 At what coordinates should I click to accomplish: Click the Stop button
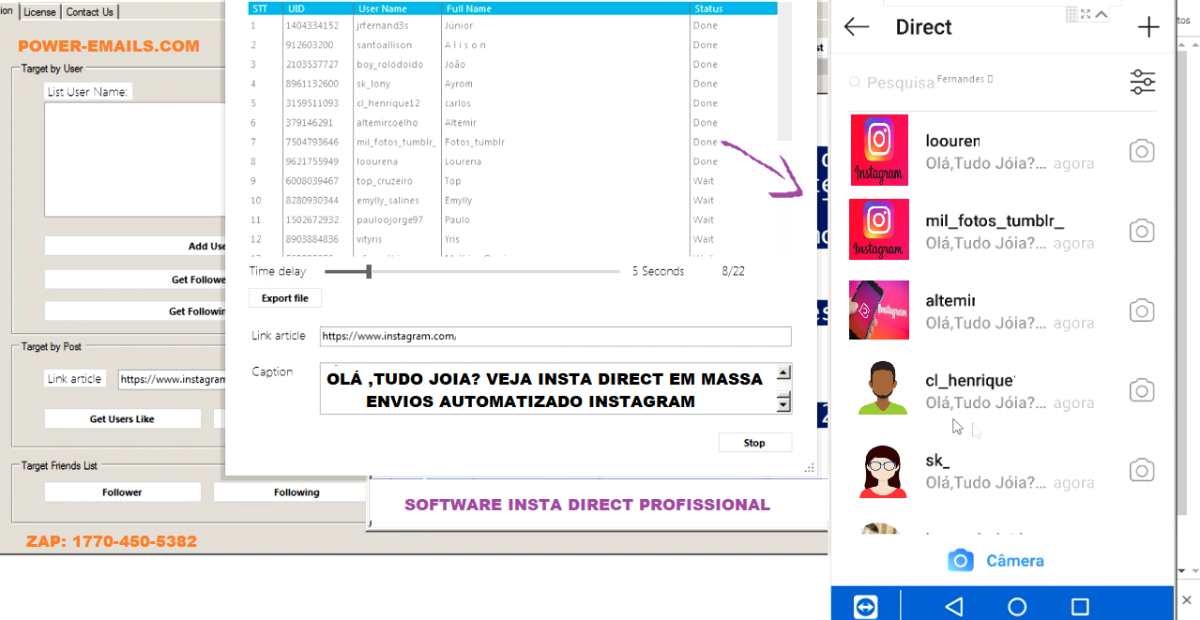click(x=755, y=443)
